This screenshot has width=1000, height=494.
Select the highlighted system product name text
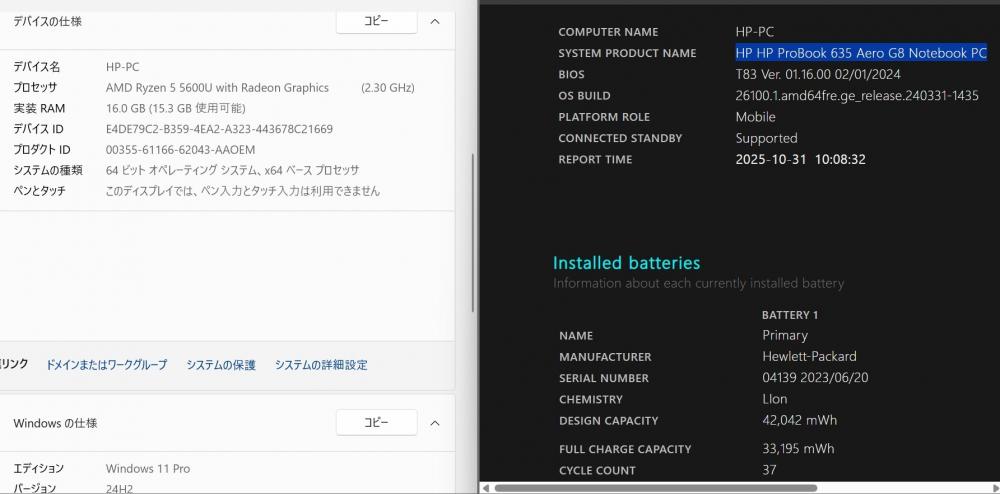(861, 53)
